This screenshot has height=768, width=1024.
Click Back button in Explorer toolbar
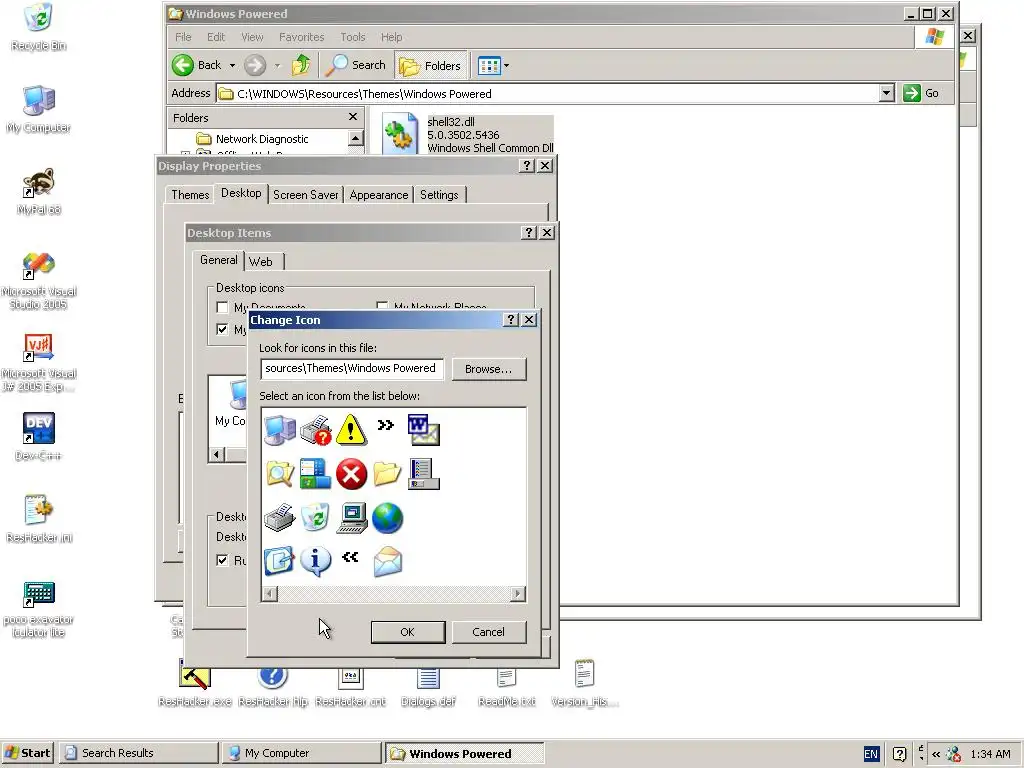coord(197,65)
